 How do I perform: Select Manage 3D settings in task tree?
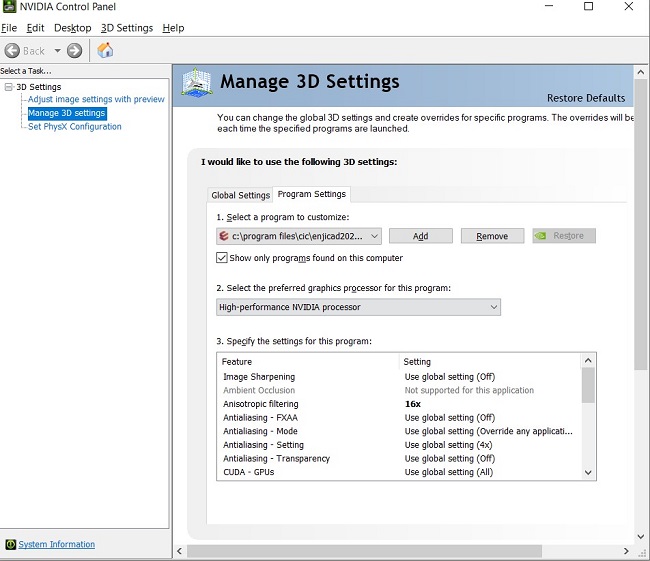(67, 113)
